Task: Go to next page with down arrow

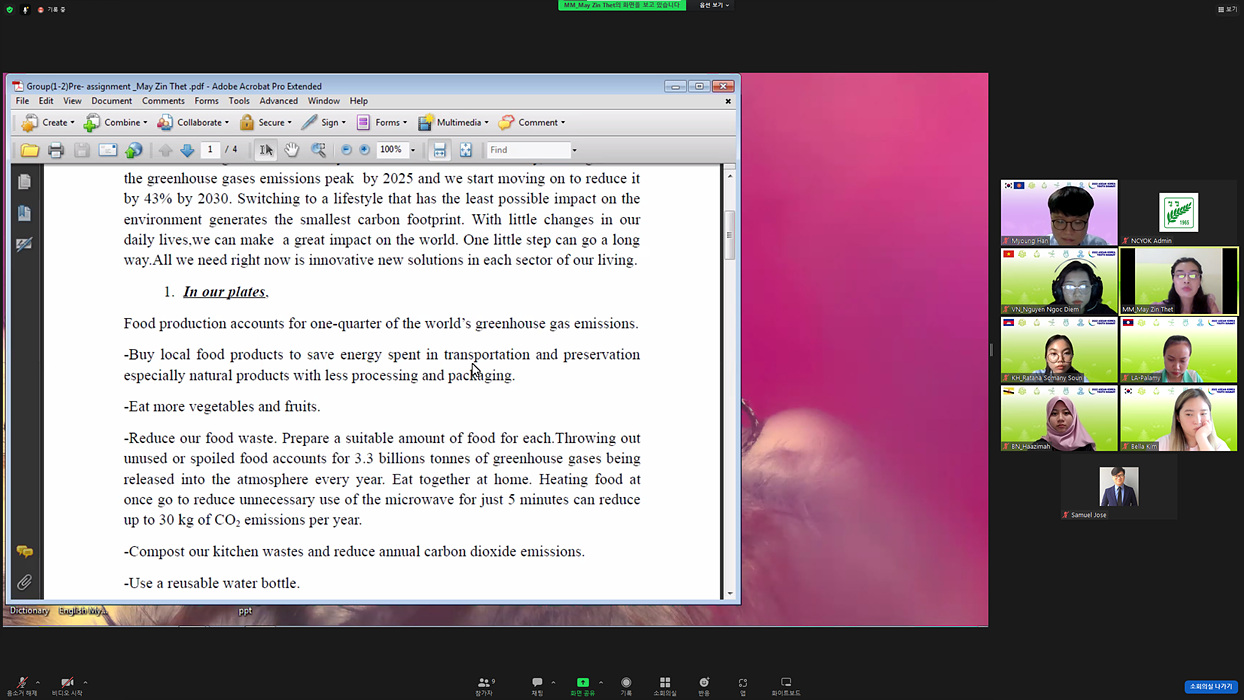Action: tap(187, 150)
